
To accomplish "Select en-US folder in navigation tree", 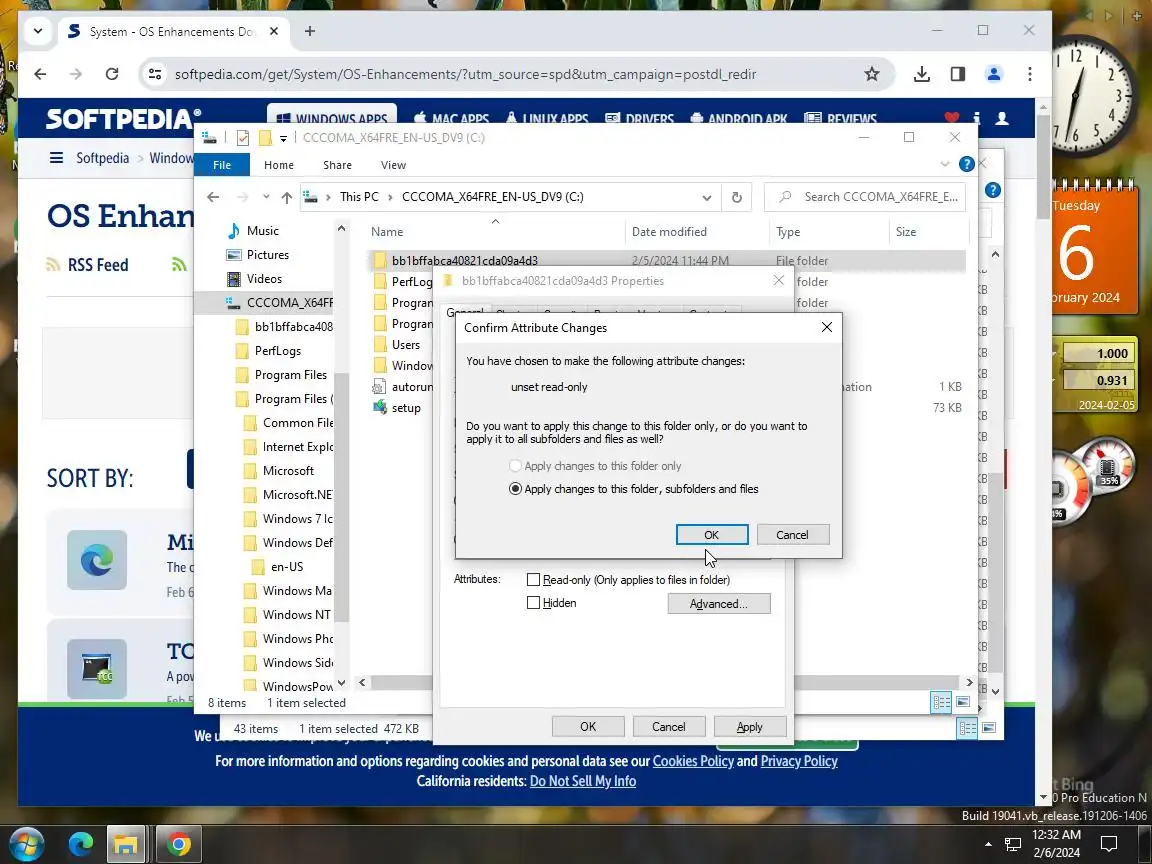I will [287, 567].
